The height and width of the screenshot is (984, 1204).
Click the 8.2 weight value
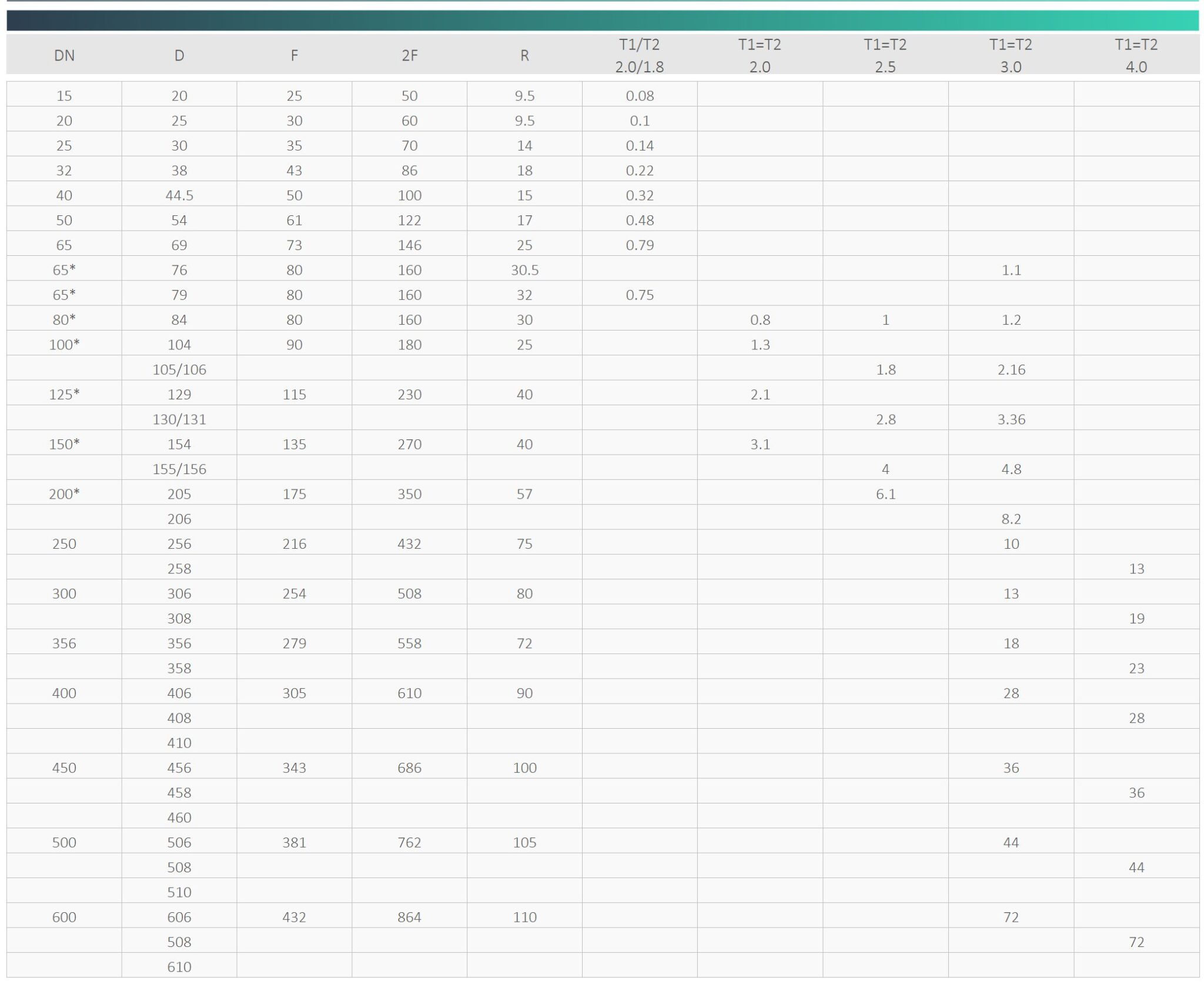point(1011,519)
